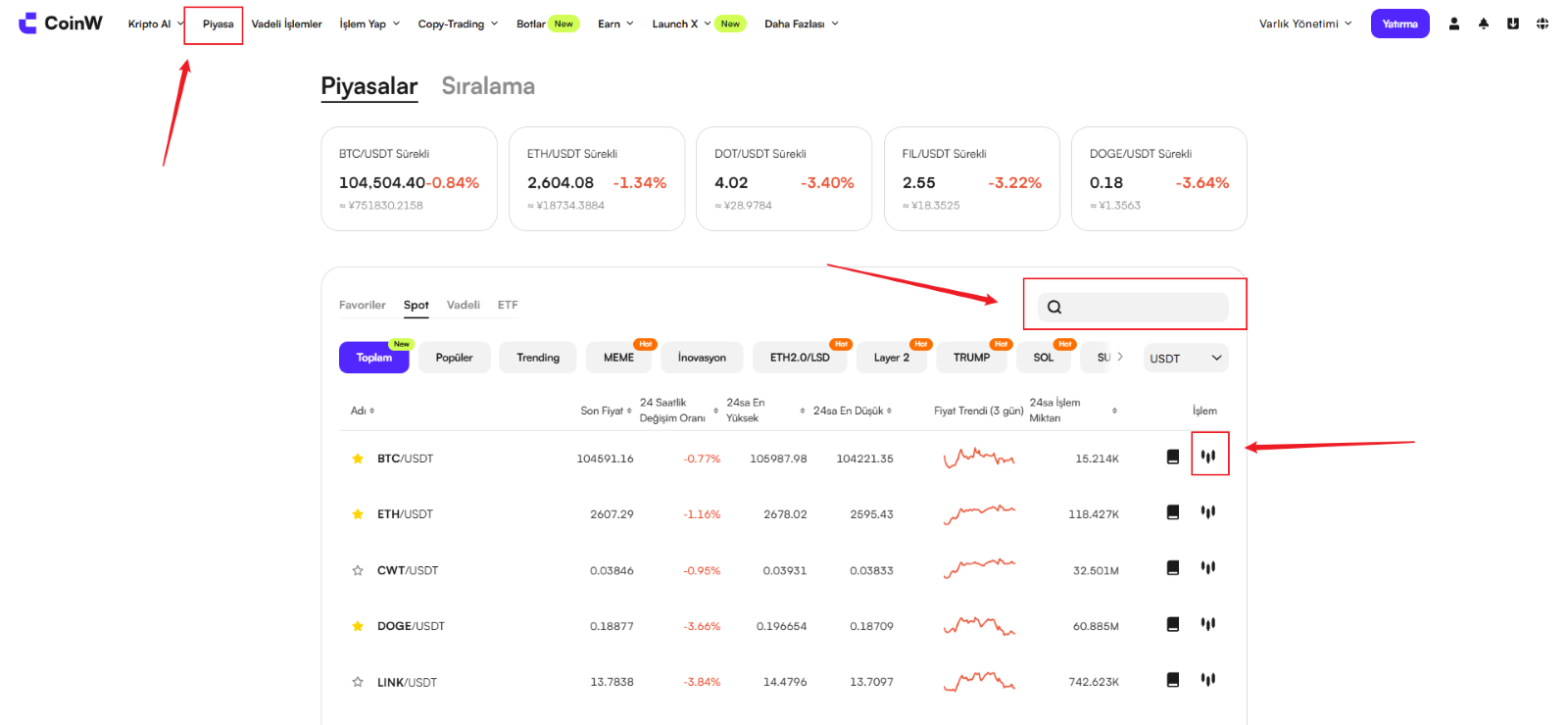Open the language globe icon

click(x=1543, y=24)
